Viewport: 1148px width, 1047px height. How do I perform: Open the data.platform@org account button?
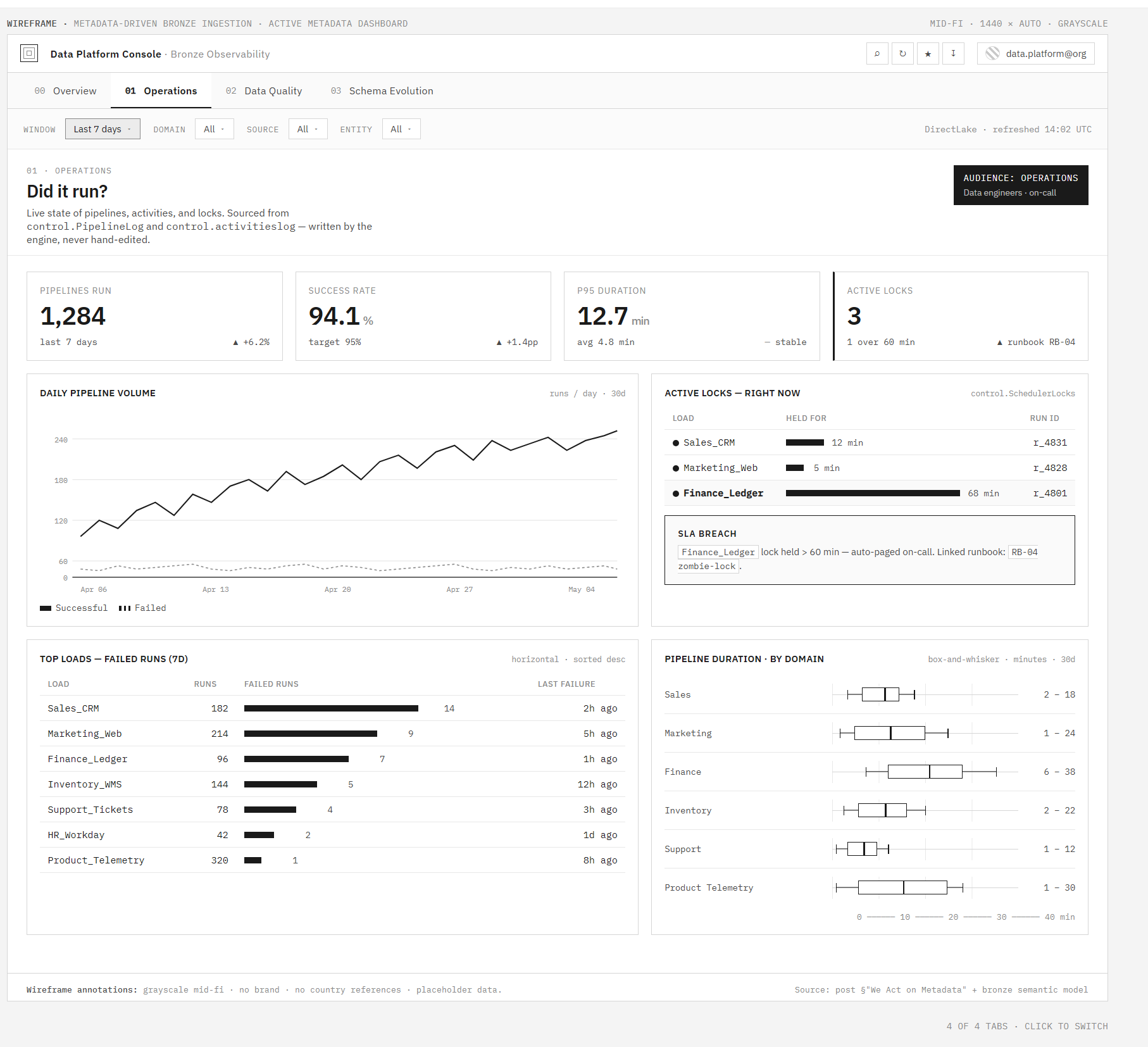click(1036, 53)
